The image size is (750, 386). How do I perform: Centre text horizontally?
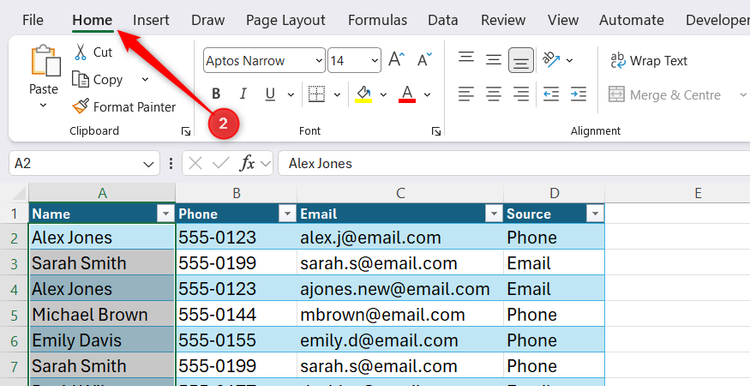493,94
